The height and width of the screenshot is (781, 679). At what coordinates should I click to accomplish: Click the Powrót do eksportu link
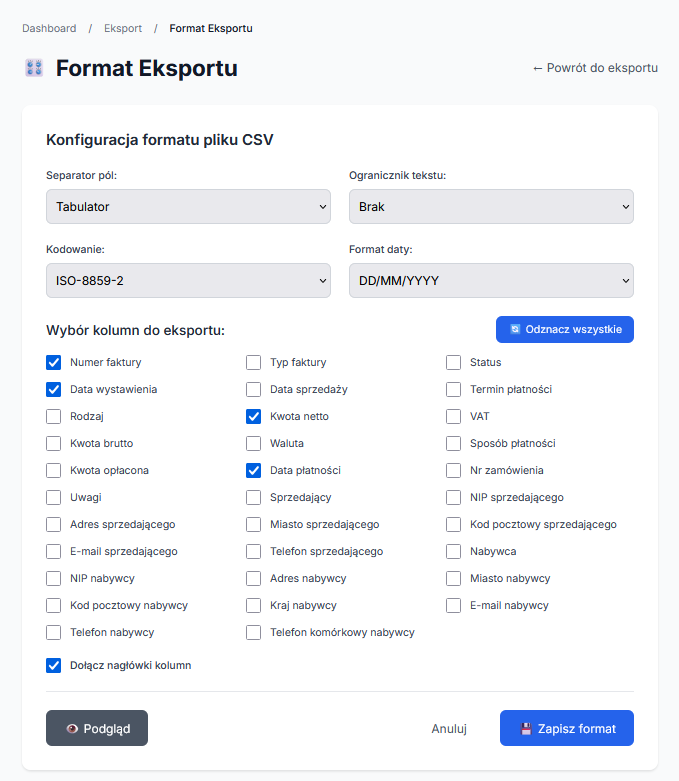click(595, 68)
